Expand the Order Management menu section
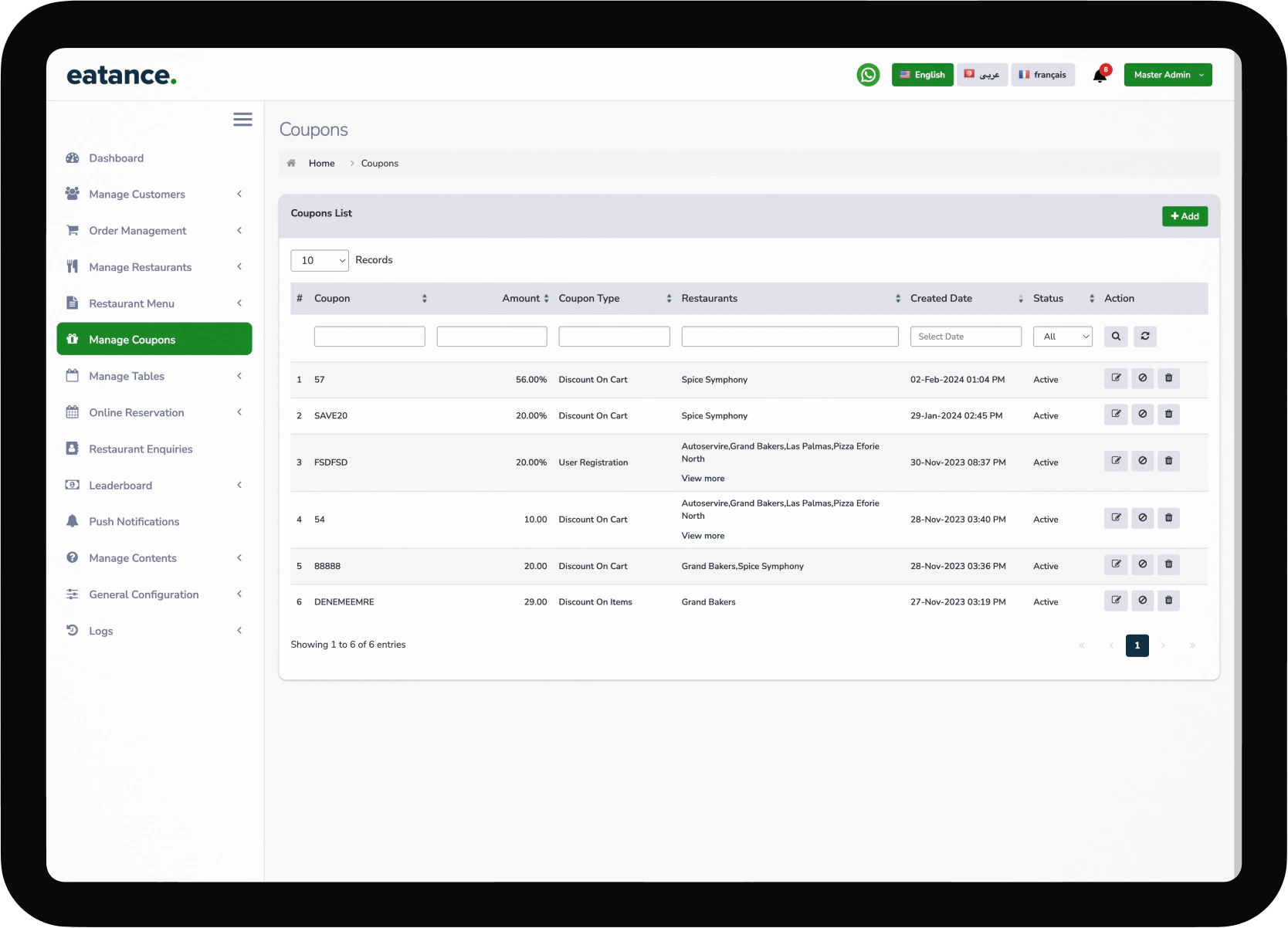The image size is (1288, 928). coord(137,230)
